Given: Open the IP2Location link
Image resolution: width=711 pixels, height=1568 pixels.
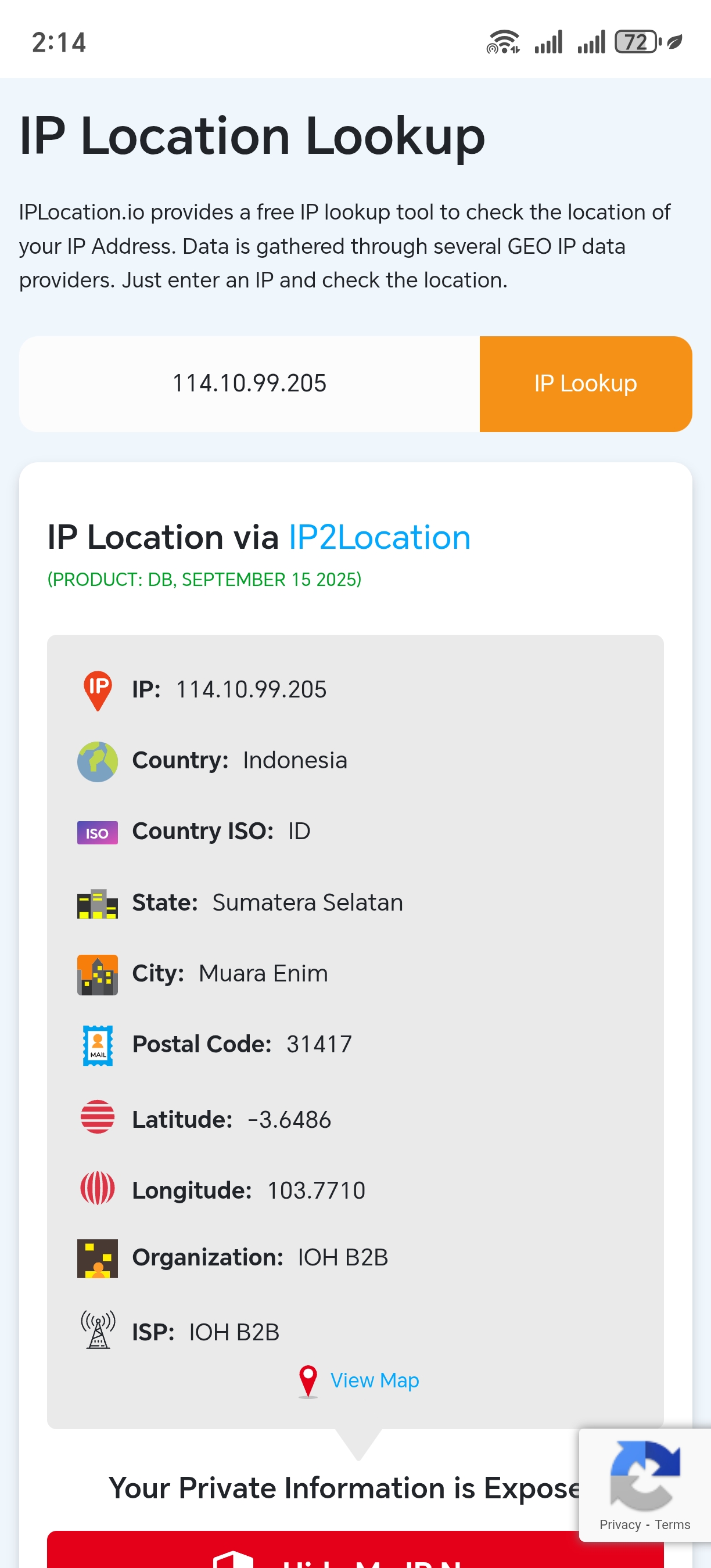Looking at the screenshot, I should click(x=379, y=538).
